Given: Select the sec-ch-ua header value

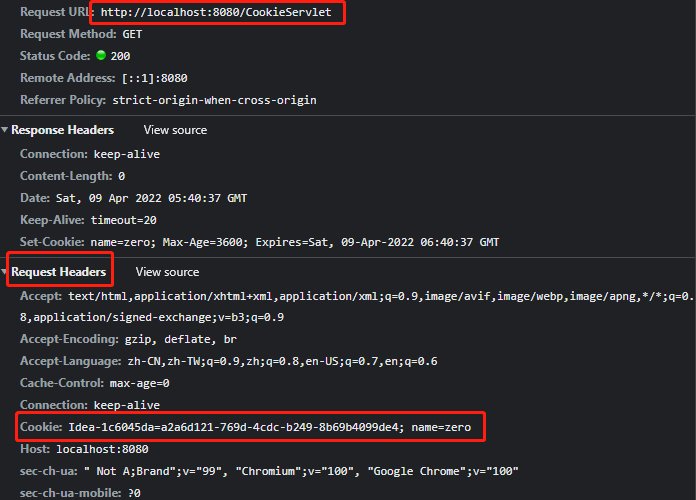Looking at the screenshot, I should pos(299,472).
